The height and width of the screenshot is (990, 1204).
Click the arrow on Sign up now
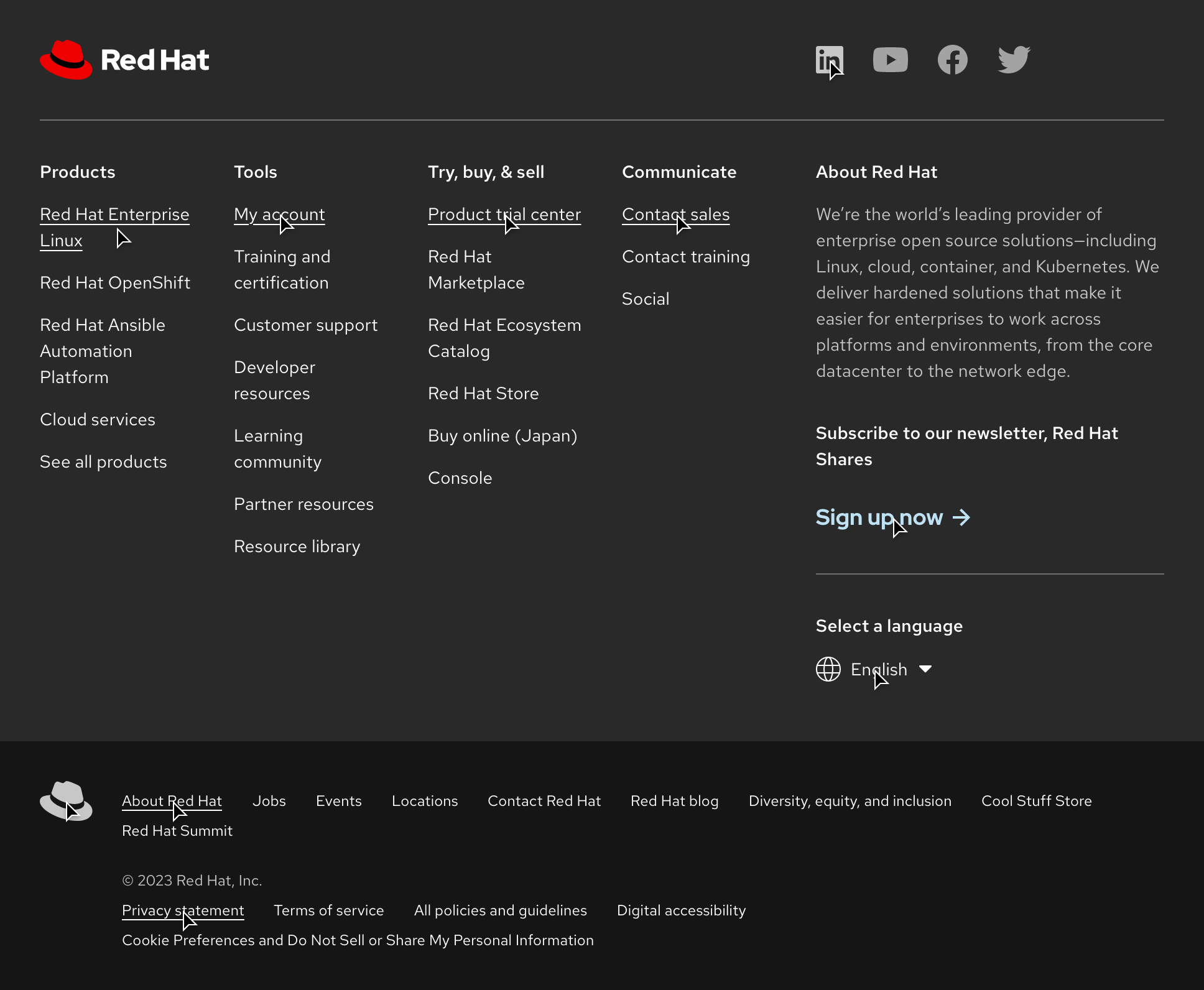(960, 517)
